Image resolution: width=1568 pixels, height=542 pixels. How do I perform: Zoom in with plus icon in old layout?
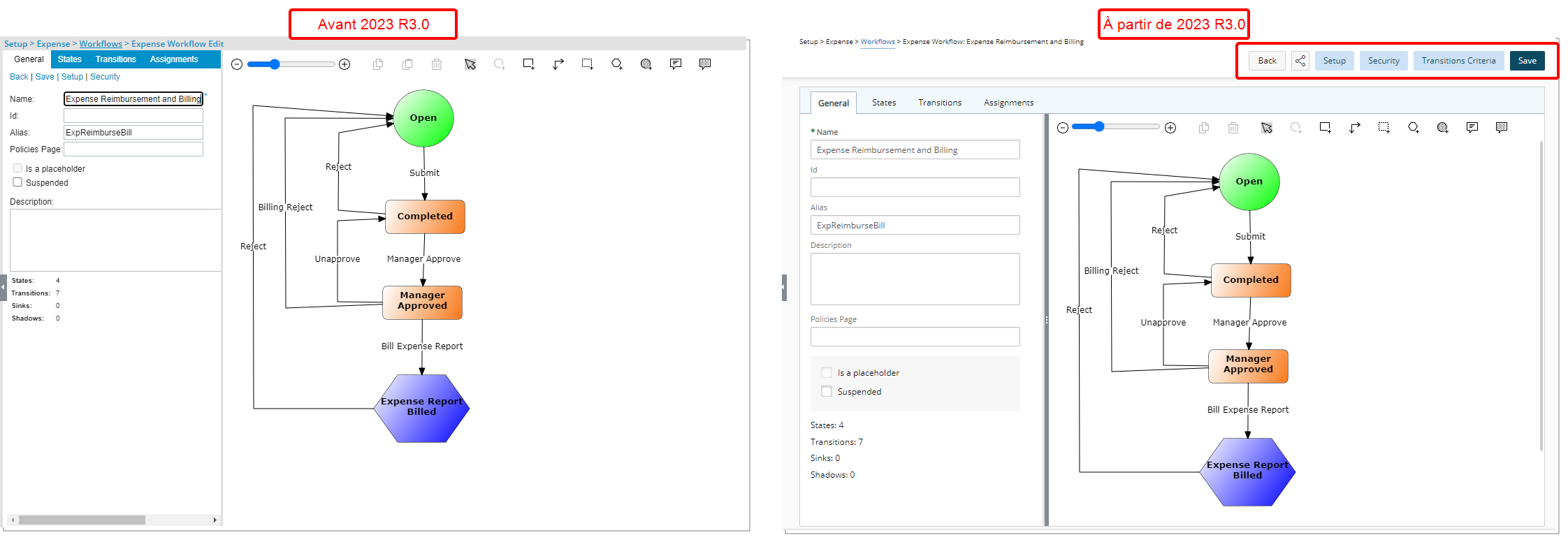pos(344,64)
